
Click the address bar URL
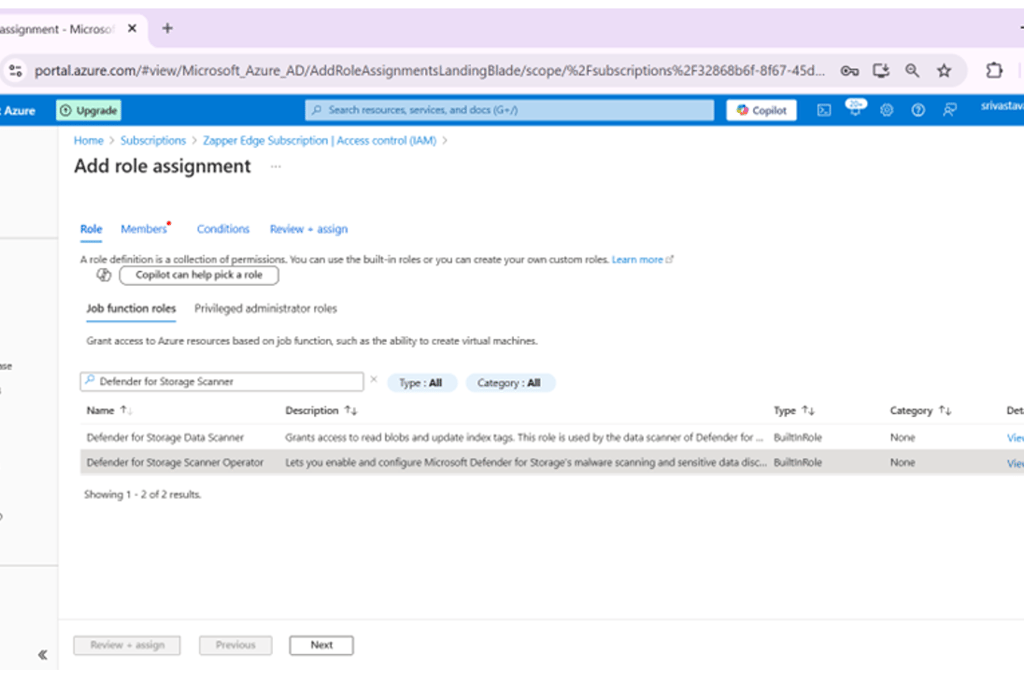(x=429, y=71)
